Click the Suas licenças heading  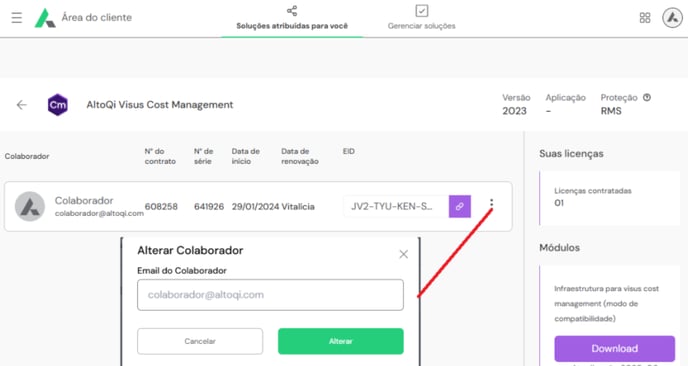coord(571,154)
